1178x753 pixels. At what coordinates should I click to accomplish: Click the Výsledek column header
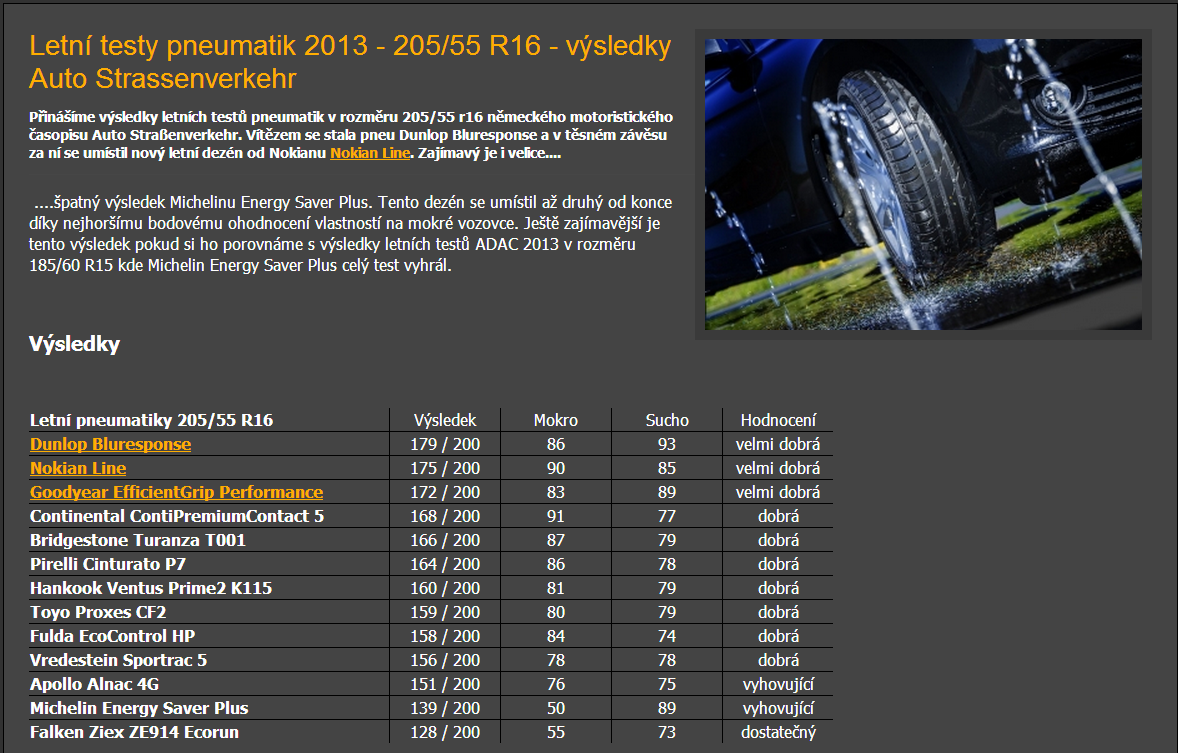445,420
